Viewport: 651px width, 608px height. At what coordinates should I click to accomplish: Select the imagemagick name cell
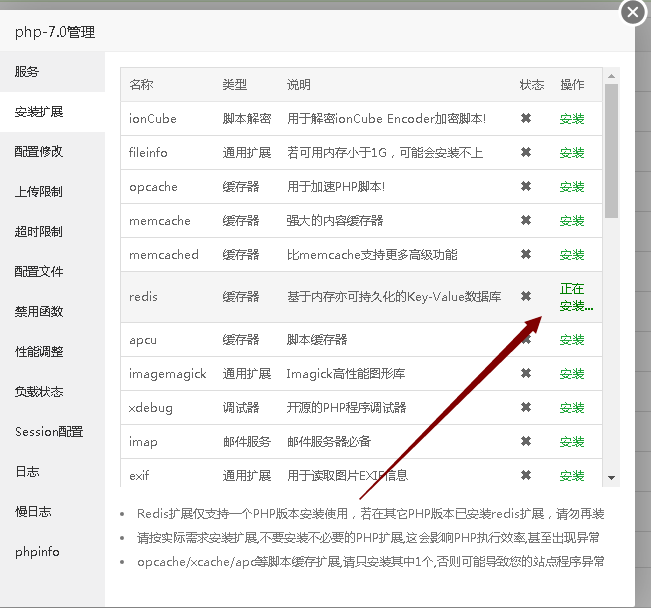167,374
